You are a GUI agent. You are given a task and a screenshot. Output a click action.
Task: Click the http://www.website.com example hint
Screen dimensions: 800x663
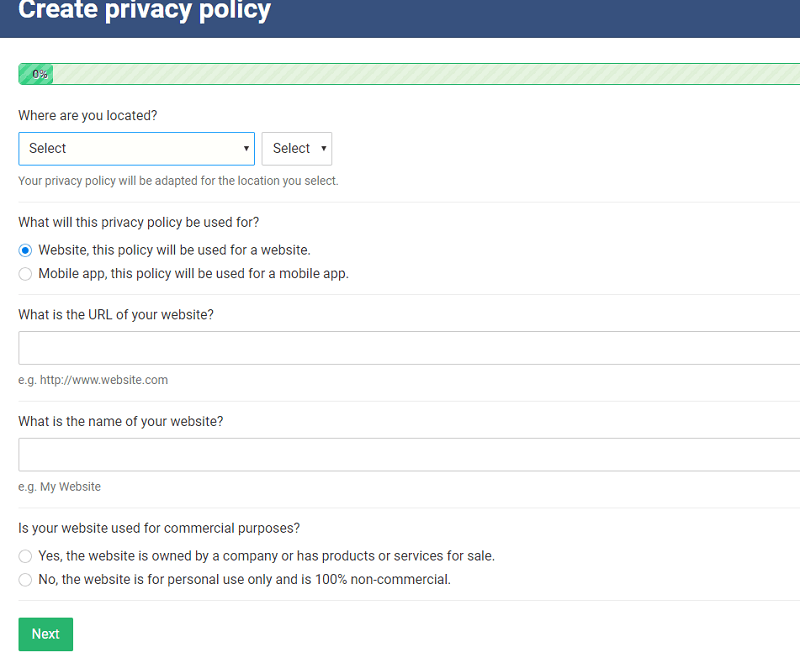pyautogui.click(x=93, y=380)
